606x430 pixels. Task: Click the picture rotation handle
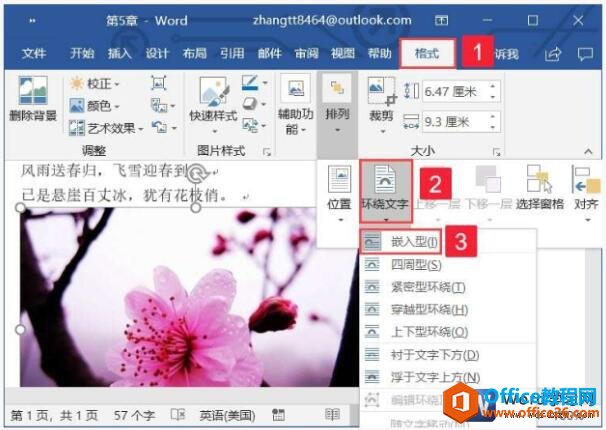tap(196, 173)
